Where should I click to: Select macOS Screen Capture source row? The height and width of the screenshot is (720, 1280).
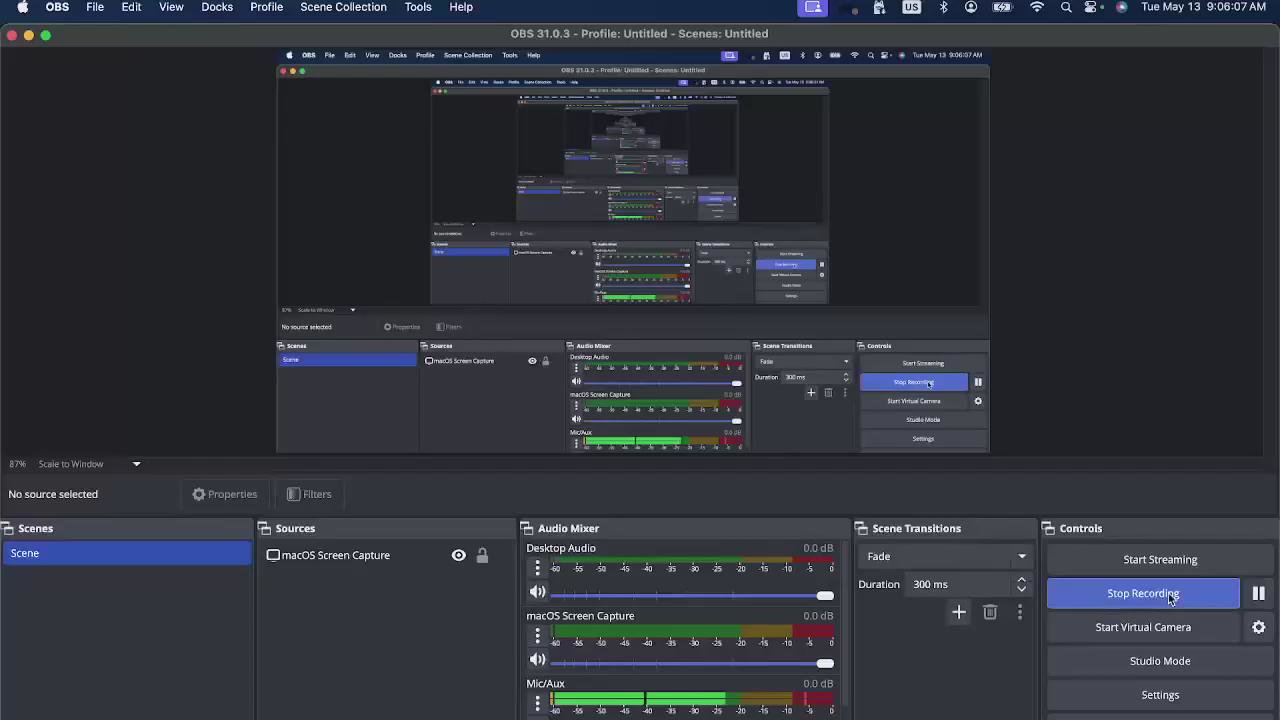pyautogui.click(x=385, y=555)
